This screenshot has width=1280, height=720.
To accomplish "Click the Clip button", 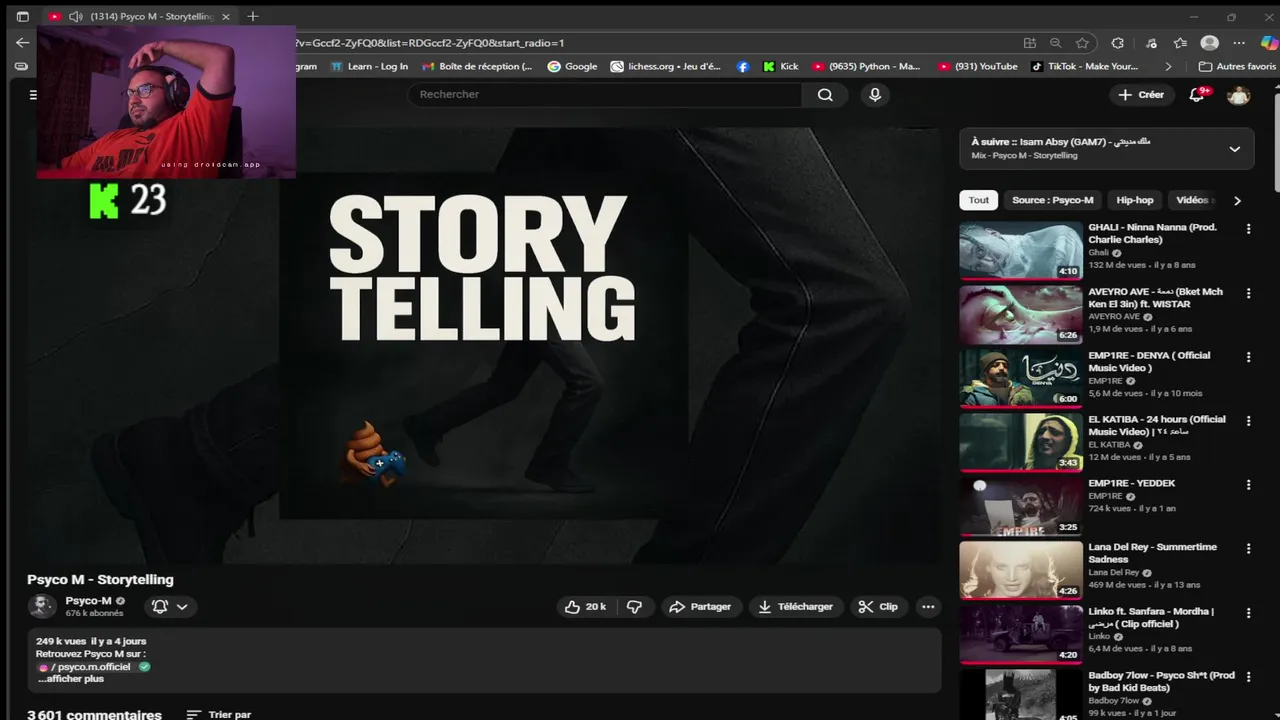I will coord(878,607).
